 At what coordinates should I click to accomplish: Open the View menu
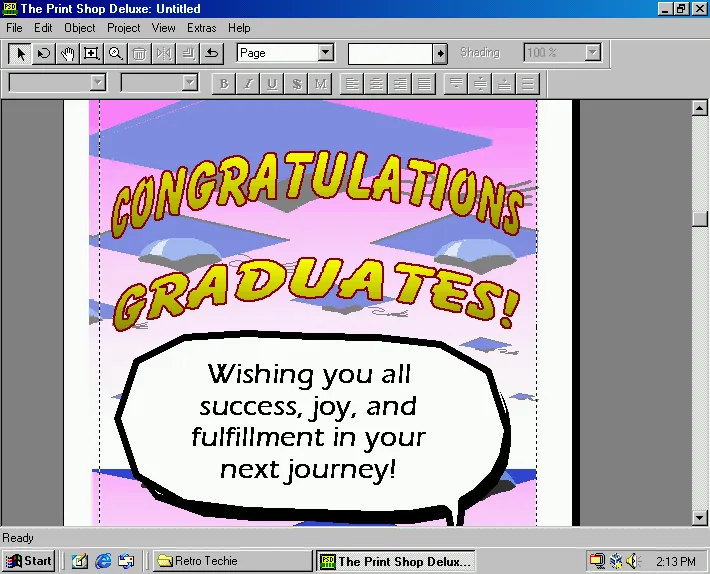click(163, 28)
